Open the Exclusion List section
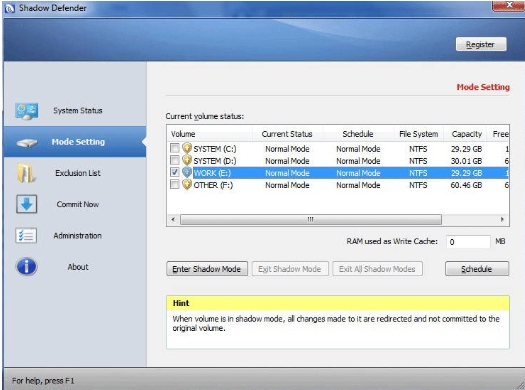The width and height of the screenshot is (525, 390). [x=75, y=173]
